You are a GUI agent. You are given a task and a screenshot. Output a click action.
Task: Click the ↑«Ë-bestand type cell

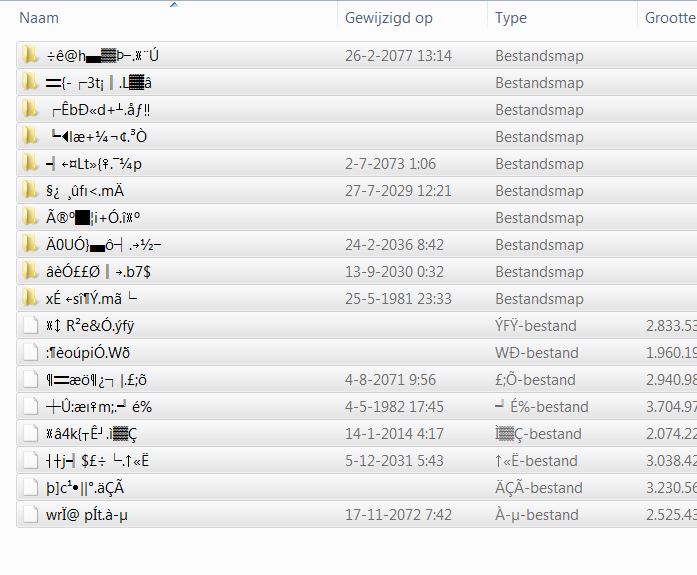point(536,461)
